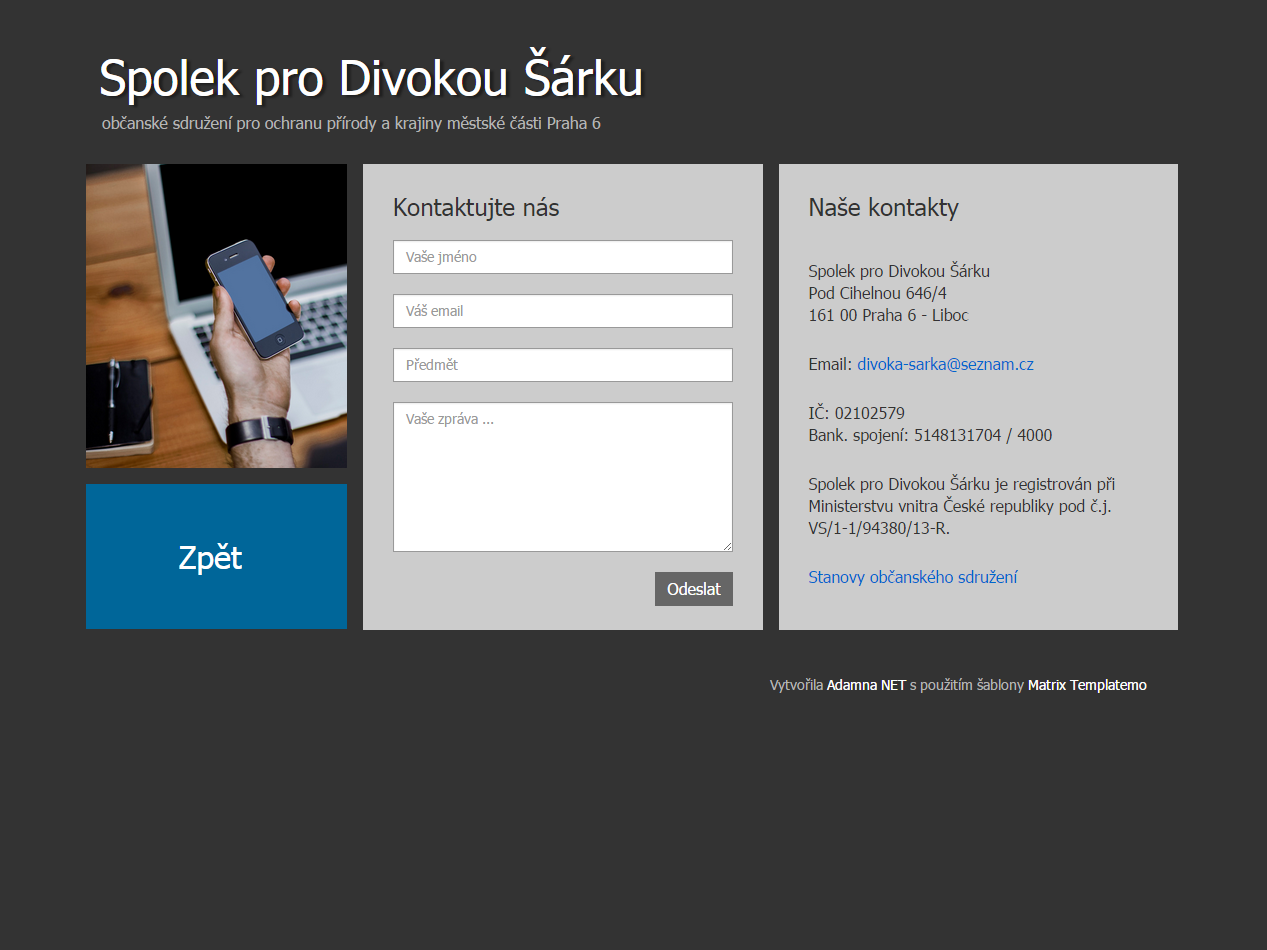1267x950 pixels.
Task: Open the divoka-sarka@seznam.cz email link
Action: [945, 364]
